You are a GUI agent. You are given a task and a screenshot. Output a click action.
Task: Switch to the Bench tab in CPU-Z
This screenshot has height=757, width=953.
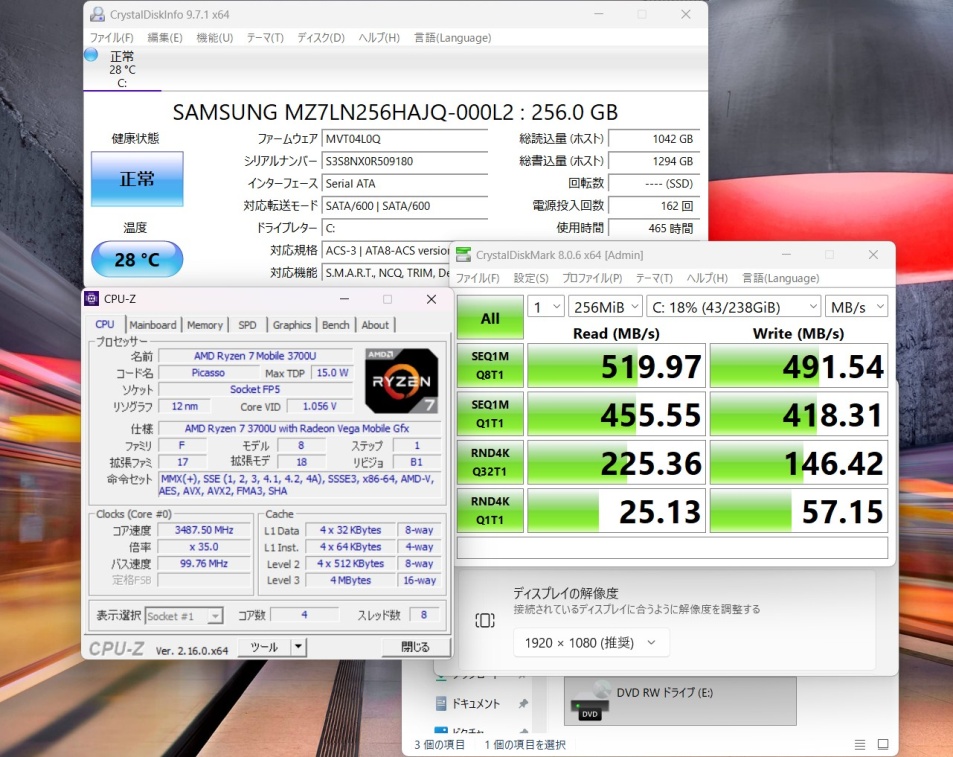click(x=335, y=325)
